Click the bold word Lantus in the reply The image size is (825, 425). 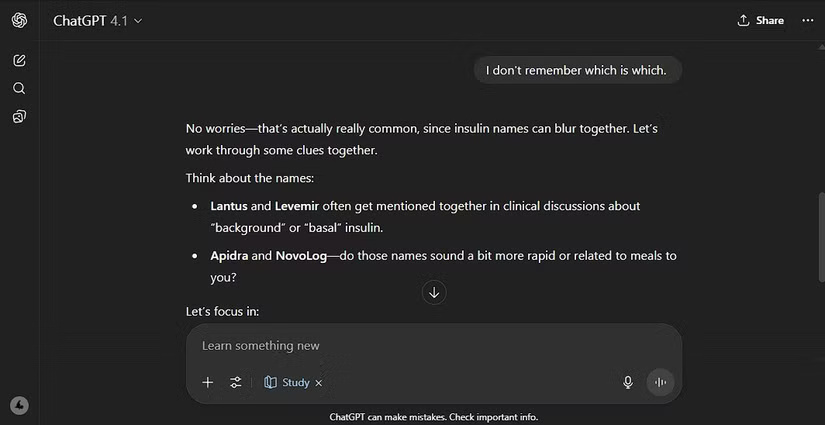229,206
